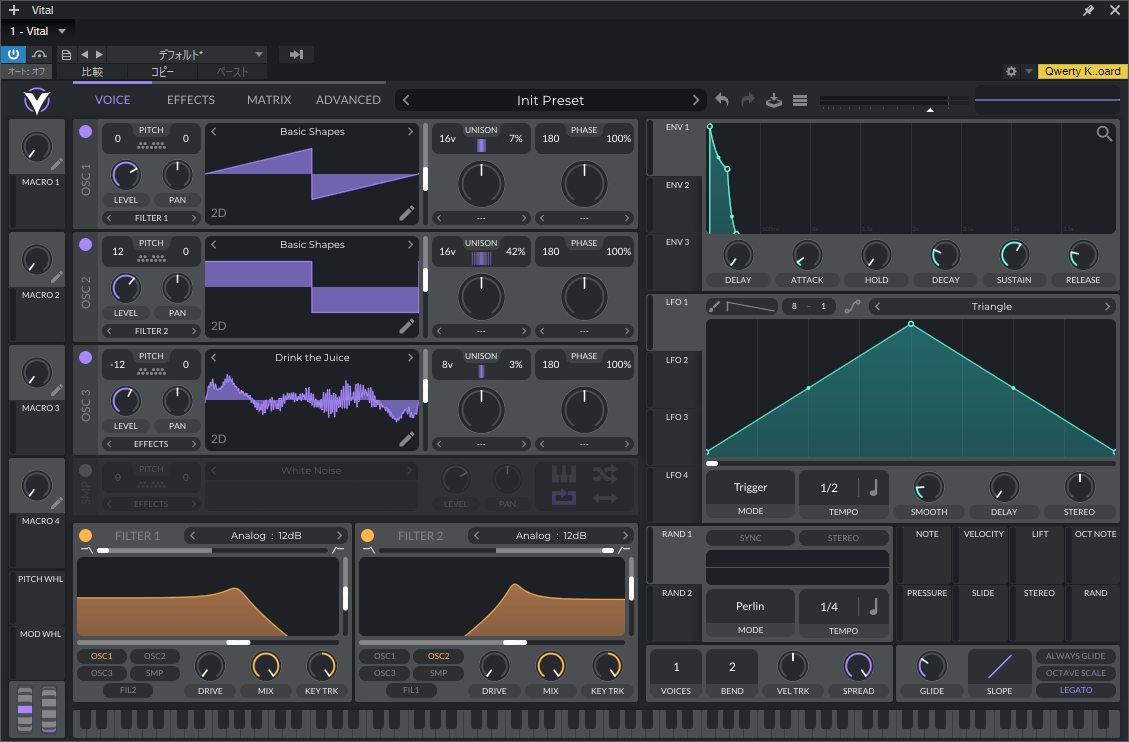Open the MATRIX tab
This screenshot has width=1129, height=742.
tap(269, 100)
